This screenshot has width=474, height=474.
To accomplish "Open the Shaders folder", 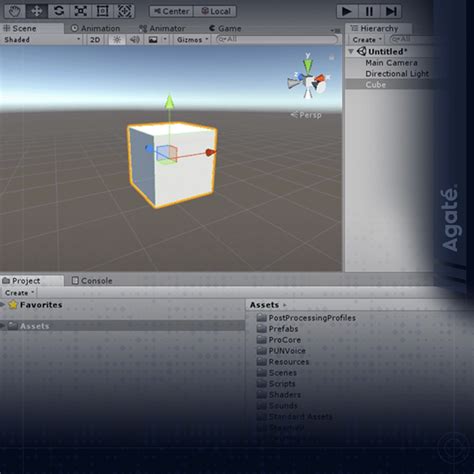I will coord(279,395).
